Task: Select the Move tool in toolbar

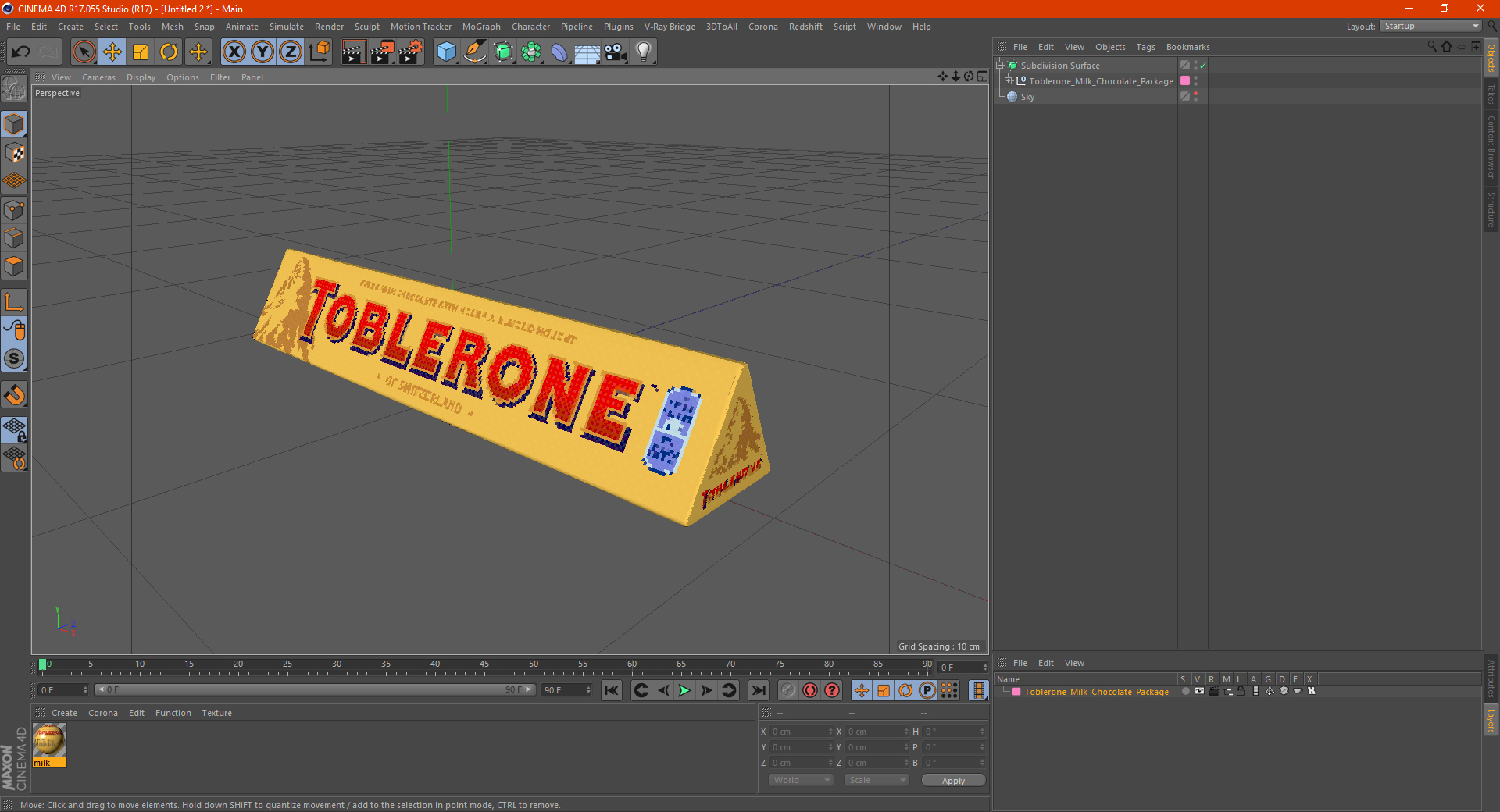Action: click(112, 52)
